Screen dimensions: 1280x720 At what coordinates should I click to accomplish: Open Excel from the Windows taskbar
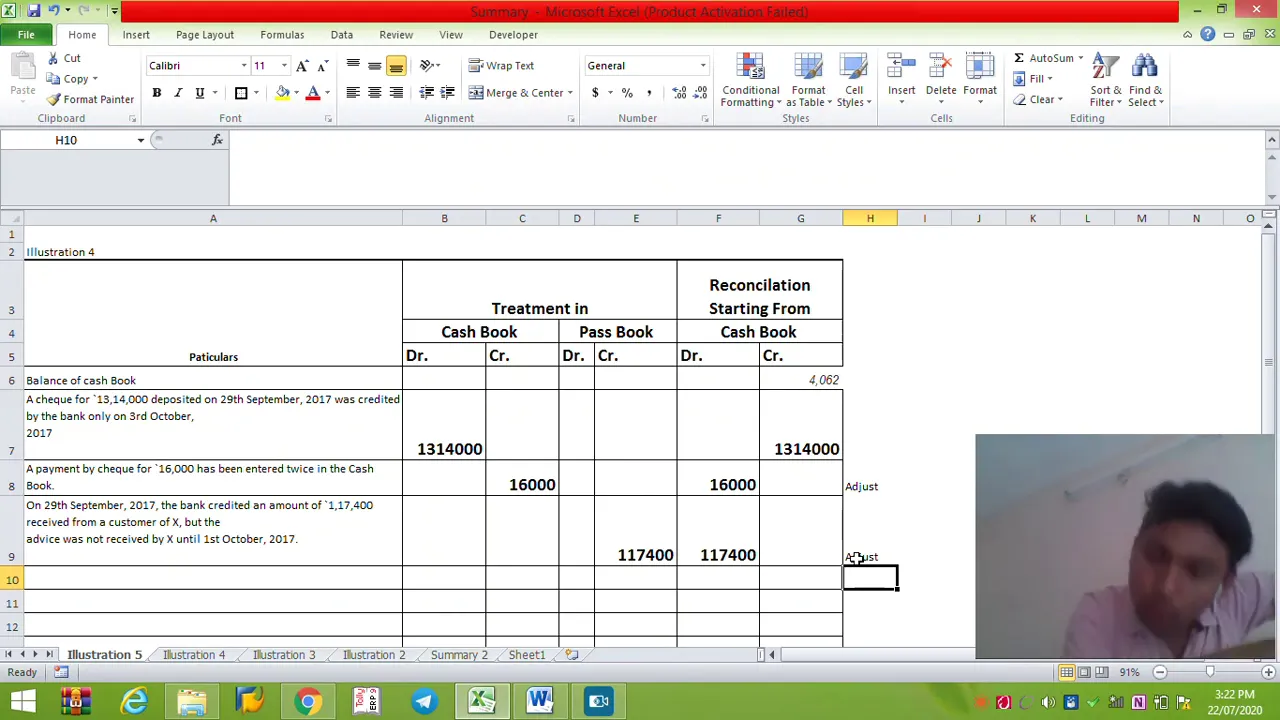tap(482, 700)
